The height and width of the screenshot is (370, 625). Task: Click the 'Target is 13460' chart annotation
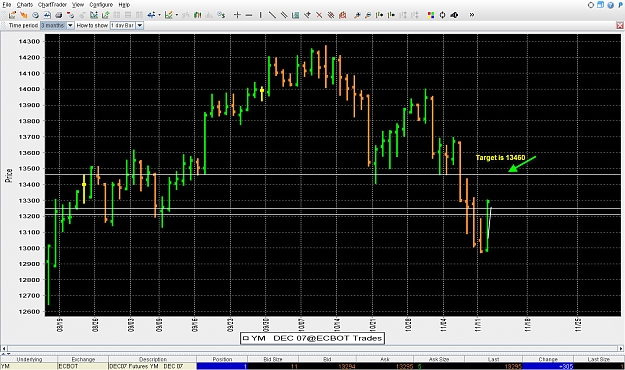[x=500, y=157]
